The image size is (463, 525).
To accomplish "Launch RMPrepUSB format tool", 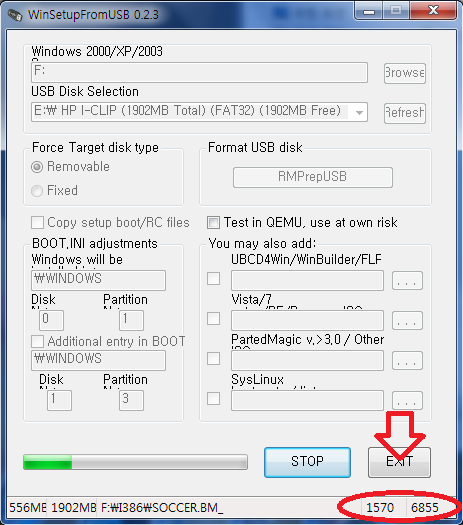I will tap(313, 177).
